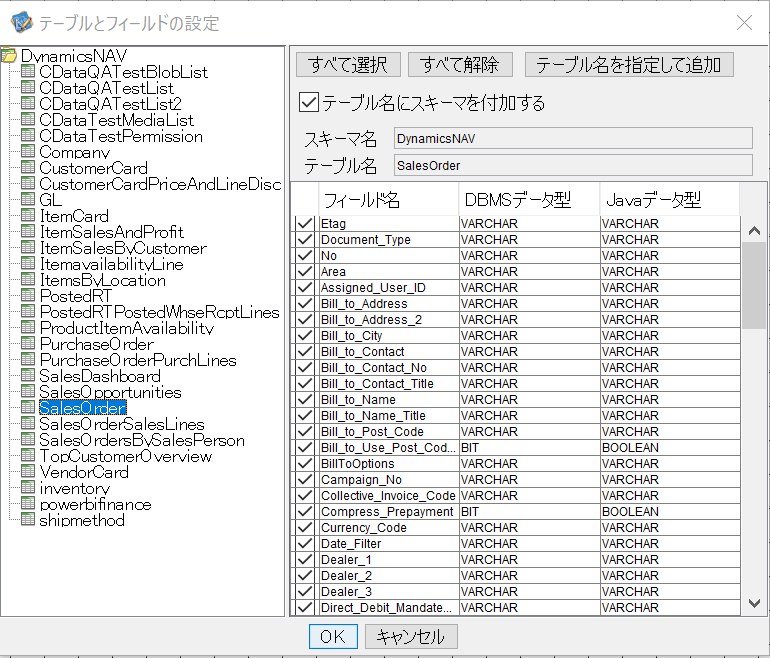Click Bill_to_Use_Post_Cod... BIT type cell
Screen dimensions: 770x658
coord(529,447)
